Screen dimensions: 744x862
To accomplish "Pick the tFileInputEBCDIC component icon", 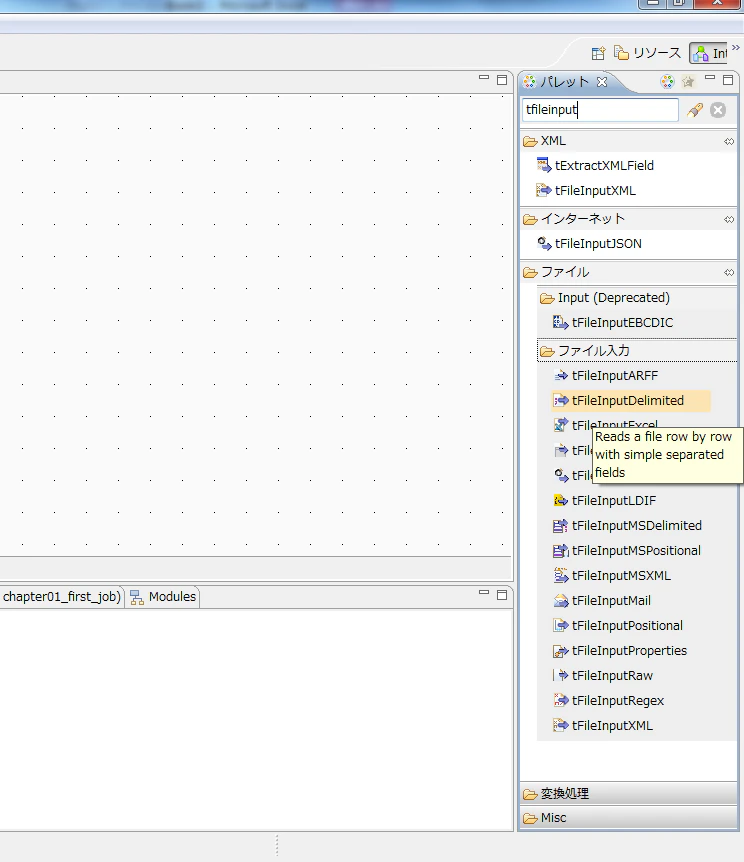I will coord(560,323).
